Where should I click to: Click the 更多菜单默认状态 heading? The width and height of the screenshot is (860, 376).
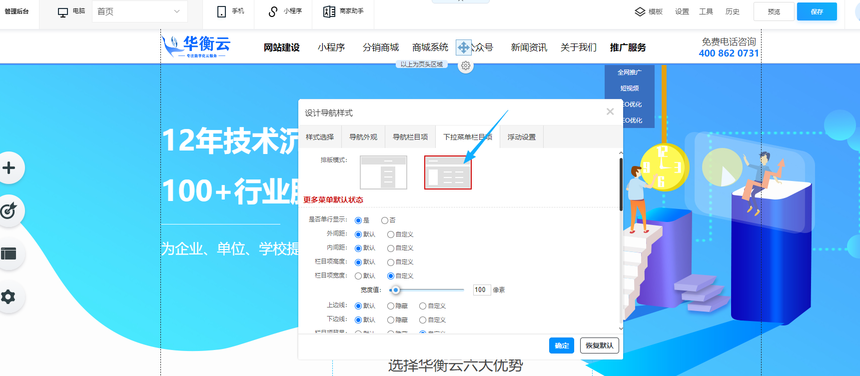[333, 200]
